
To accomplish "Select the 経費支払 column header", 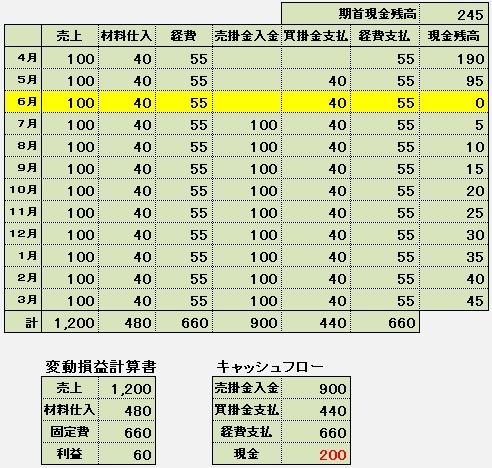I will click(385, 36).
